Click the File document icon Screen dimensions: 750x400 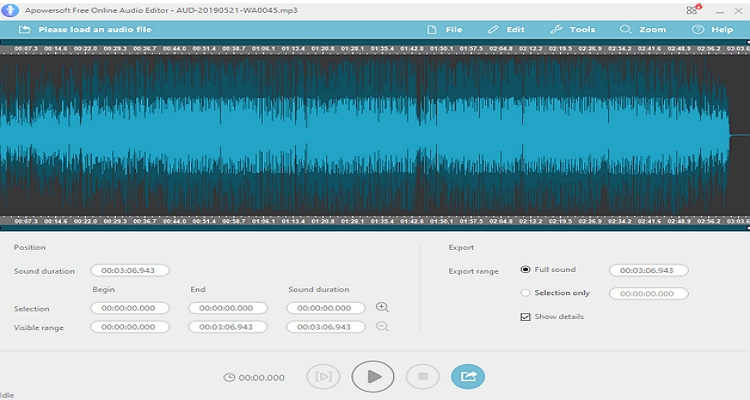432,30
